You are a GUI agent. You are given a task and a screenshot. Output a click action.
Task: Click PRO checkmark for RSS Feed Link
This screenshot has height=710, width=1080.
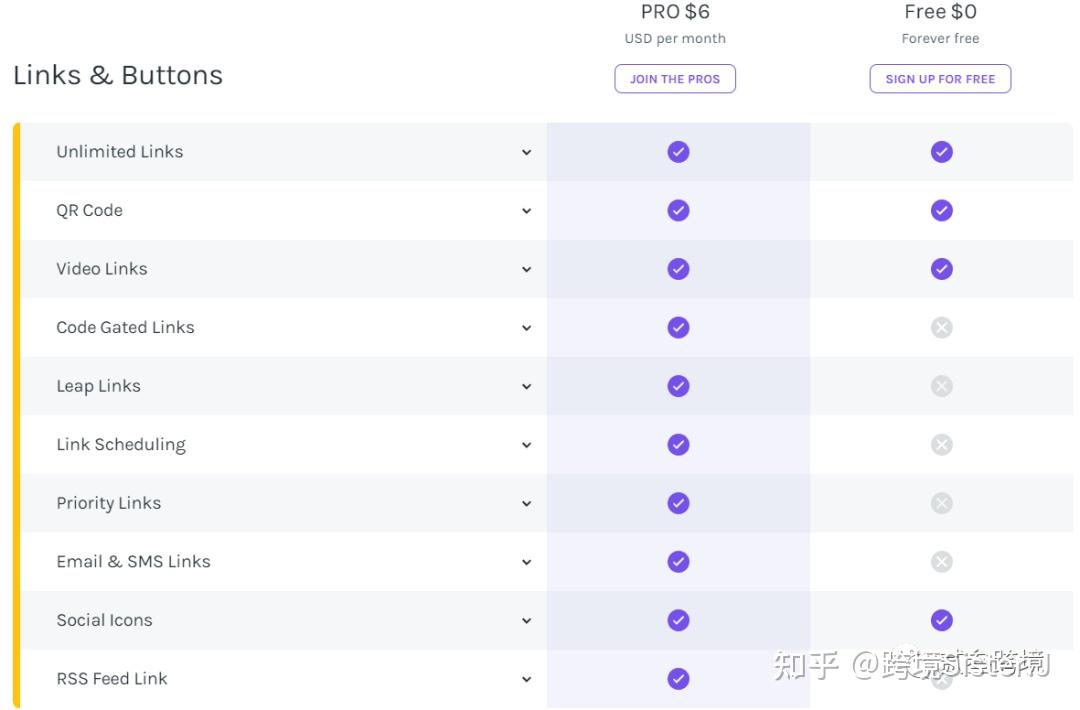tap(678, 679)
